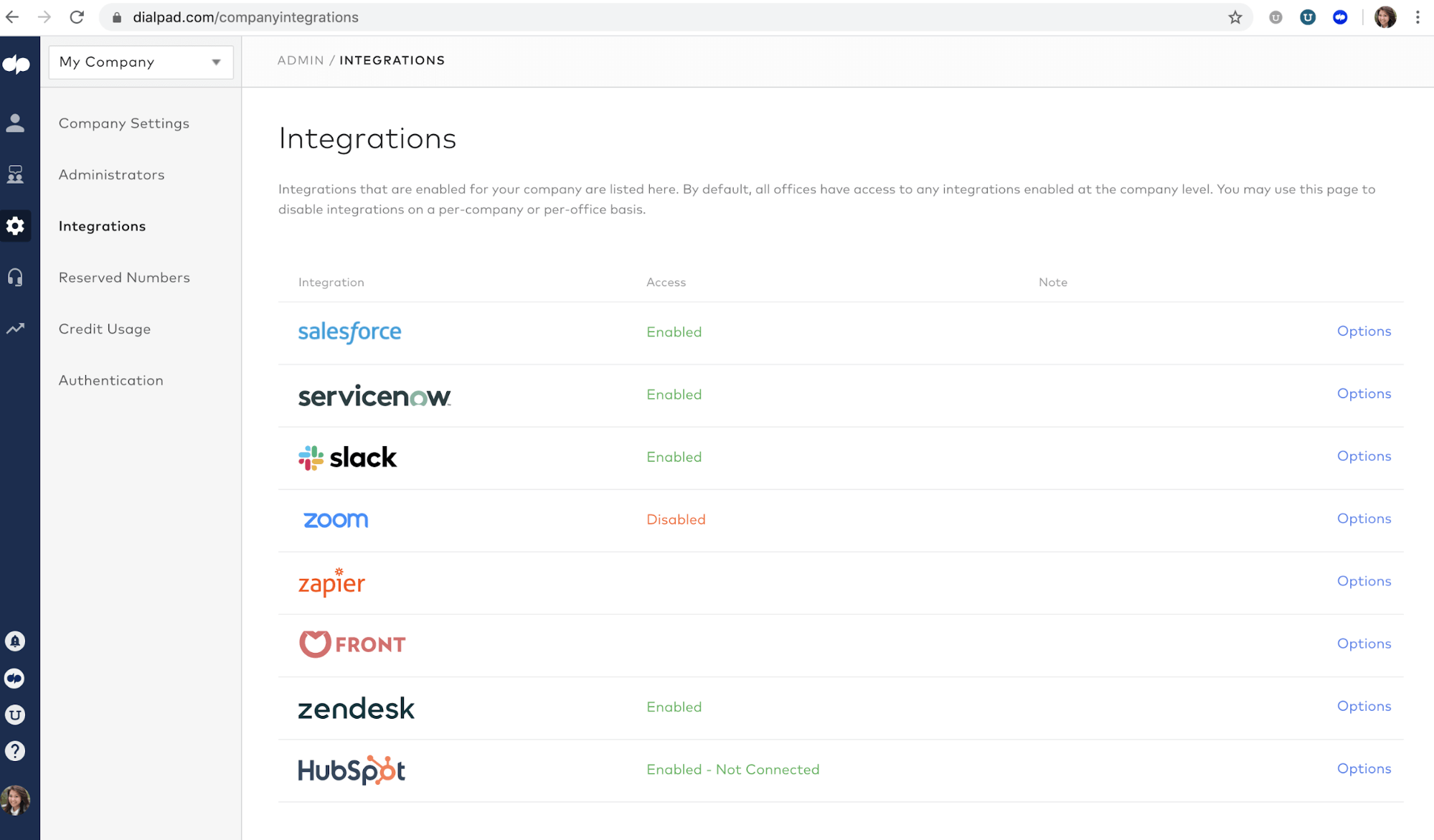Expand the My Company dropdown
The image size is (1434, 840).
pos(141,62)
